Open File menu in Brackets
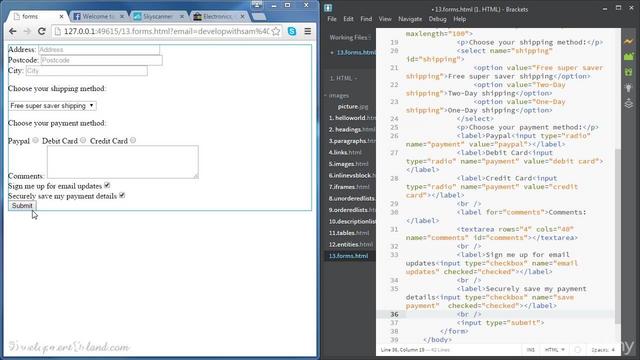The height and width of the screenshot is (360, 640). [x=332, y=19]
